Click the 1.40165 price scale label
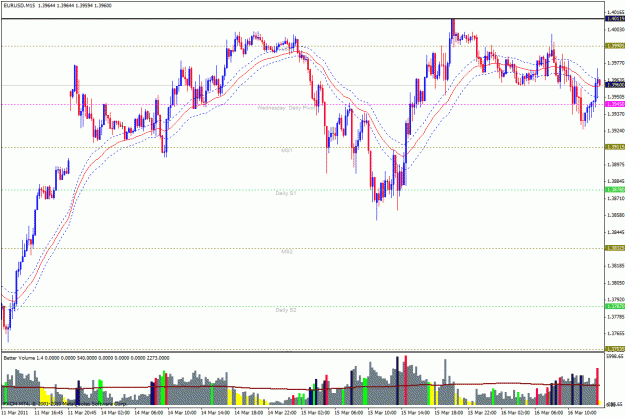 [x=616, y=13]
